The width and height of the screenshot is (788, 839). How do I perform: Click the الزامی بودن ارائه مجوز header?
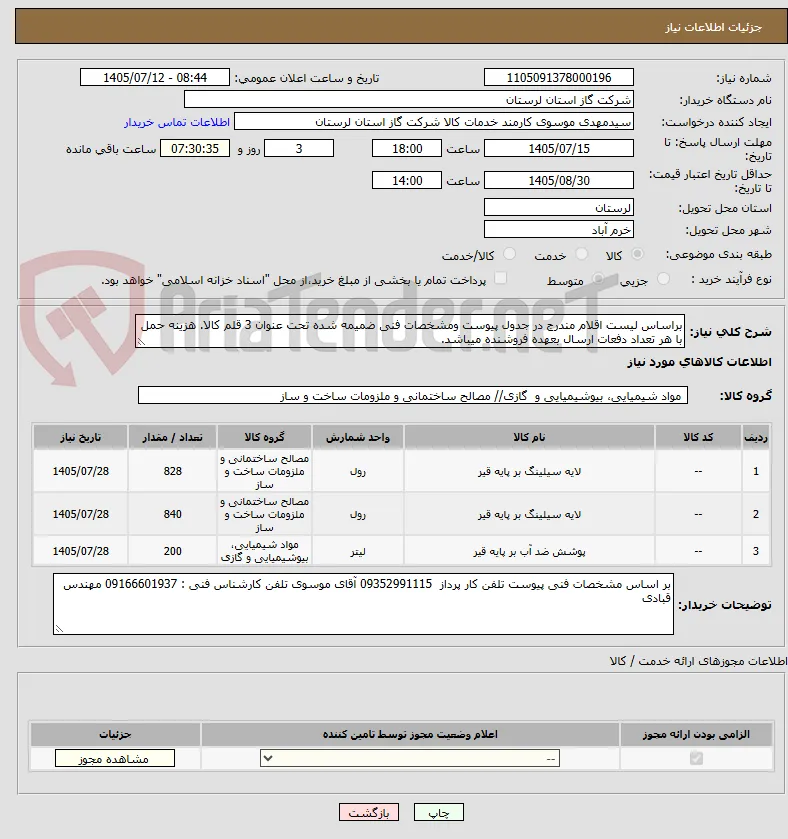click(x=696, y=734)
